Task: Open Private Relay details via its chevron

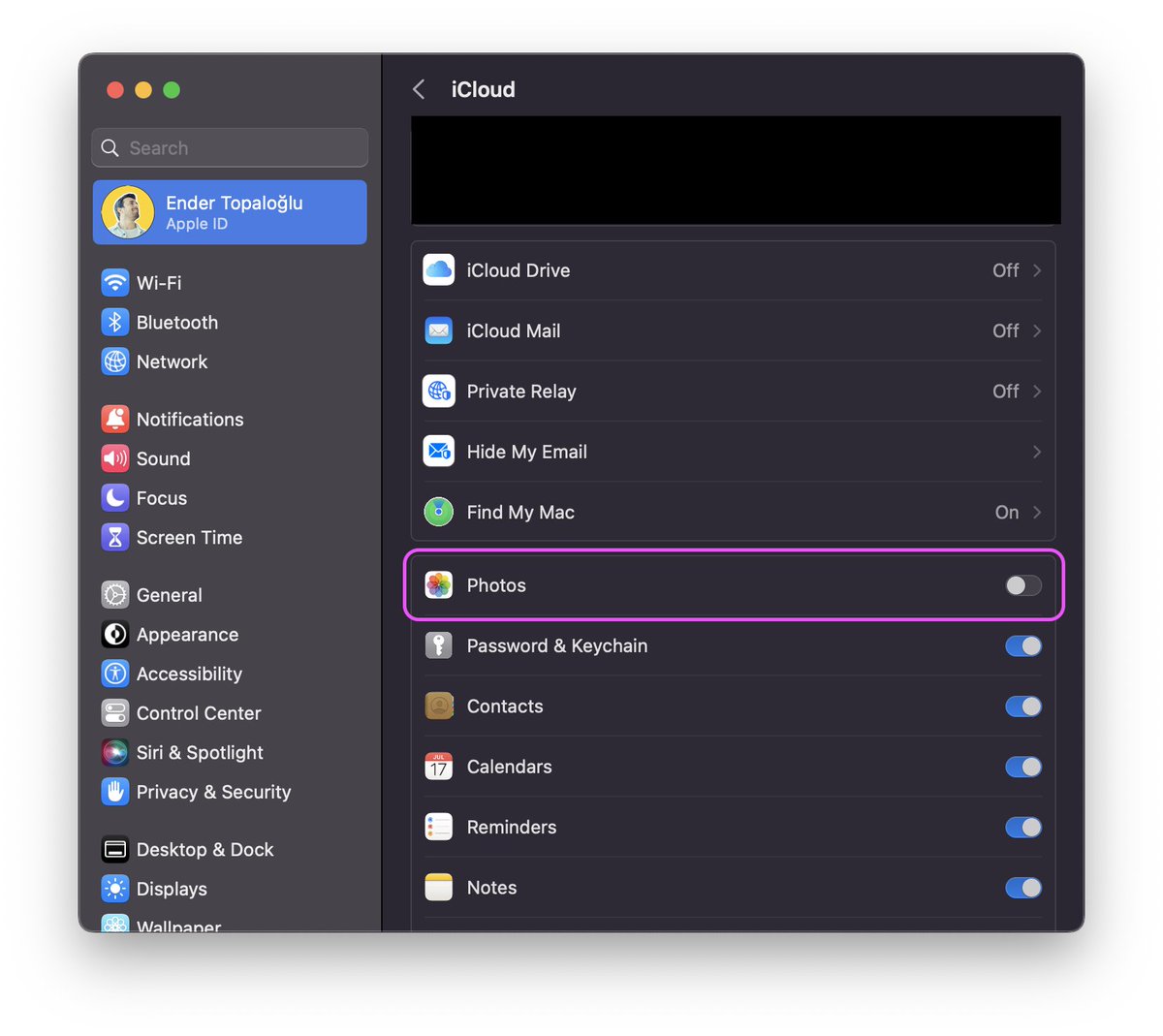Action: coord(1037,392)
